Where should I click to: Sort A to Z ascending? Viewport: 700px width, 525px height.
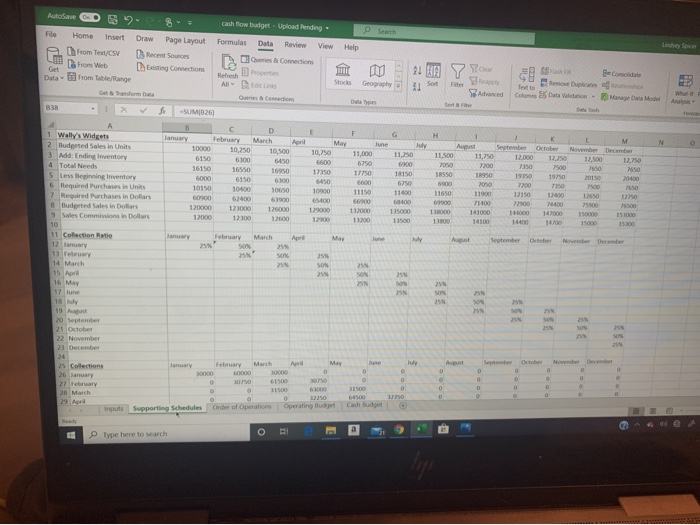(417, 70)
